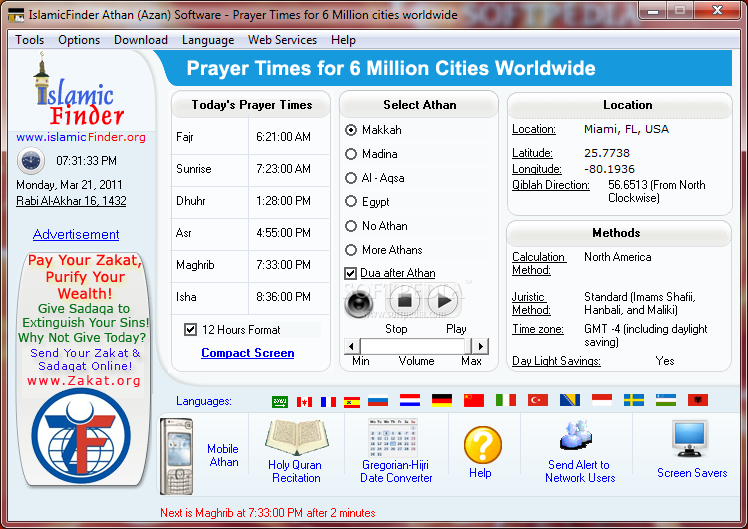Click the Saudi Arabia (Arabic) language flag

coord(280,402)
